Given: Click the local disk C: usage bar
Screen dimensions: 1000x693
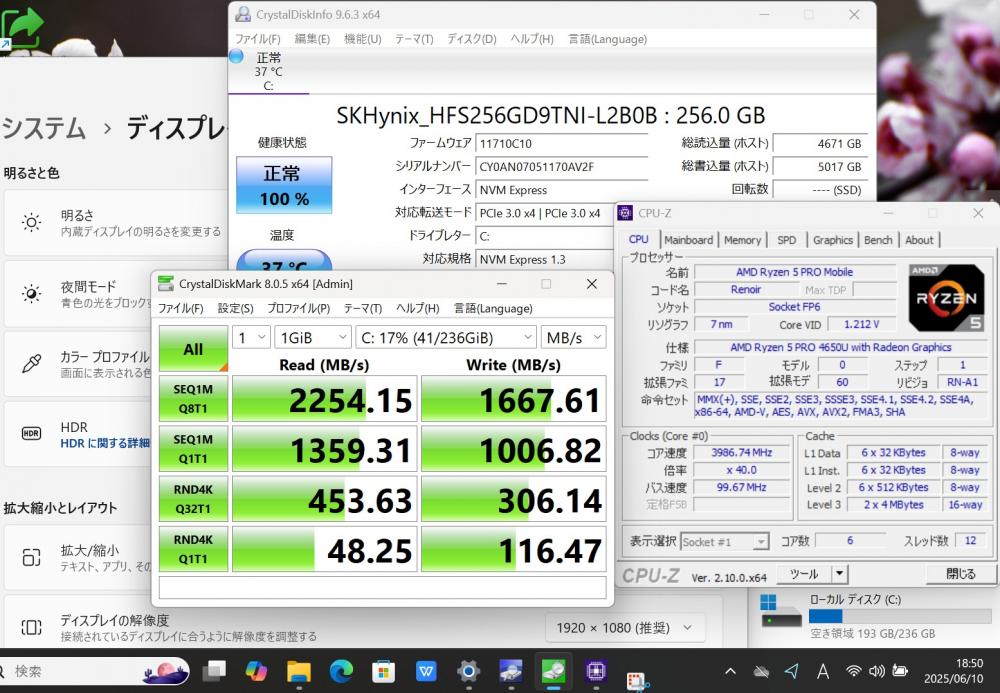Looking at the screenshot, I should (901, 616).
